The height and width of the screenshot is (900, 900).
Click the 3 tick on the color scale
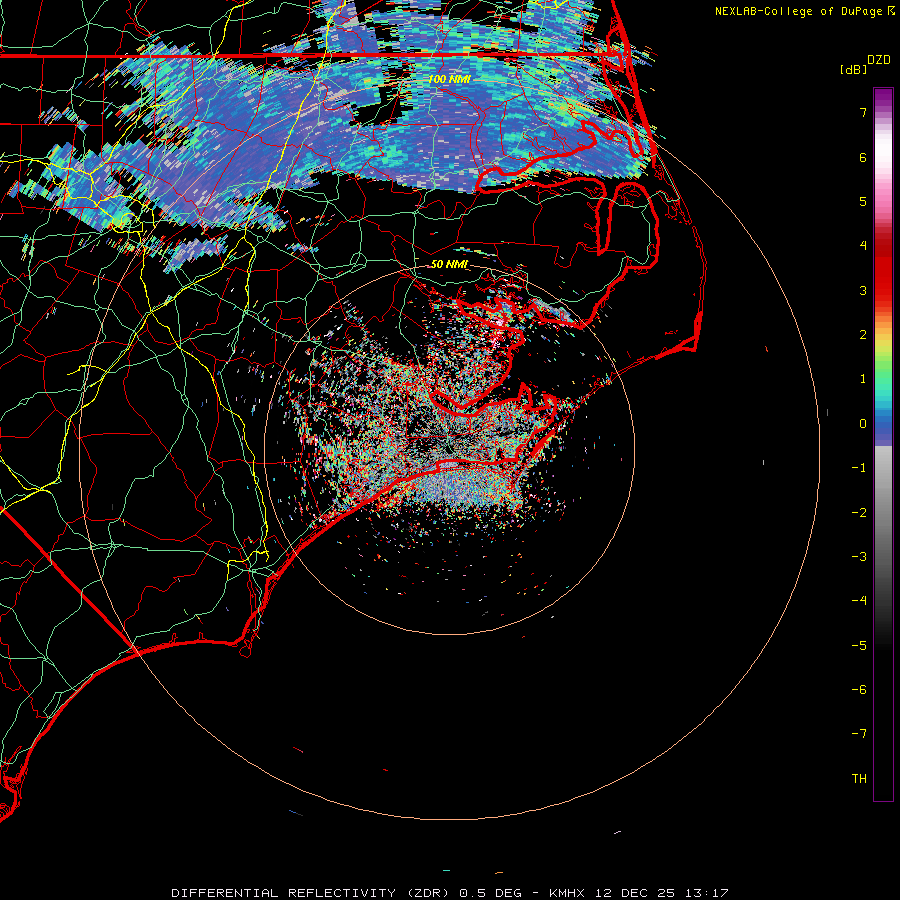(863, 290)
